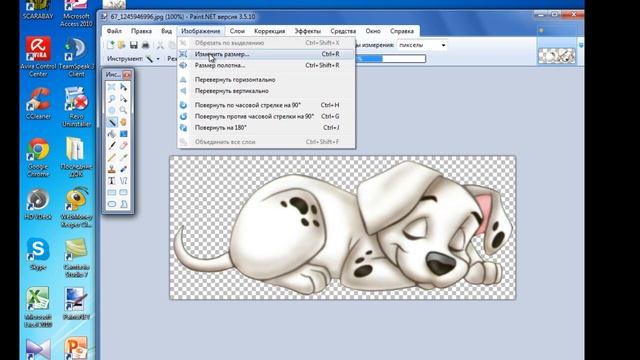Viewport: 640px width, 360px height.
Task: Click the Print toolbar icon
Action: 145,45
